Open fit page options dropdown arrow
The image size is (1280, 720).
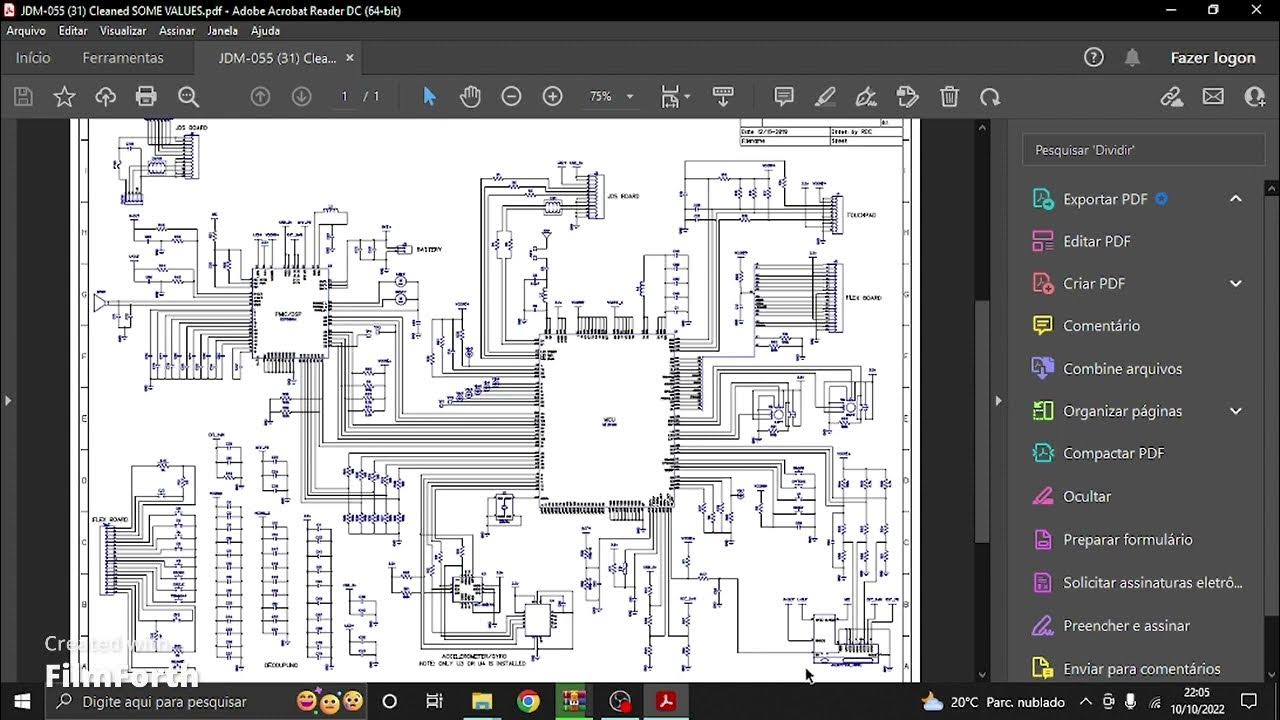point(687,97)
